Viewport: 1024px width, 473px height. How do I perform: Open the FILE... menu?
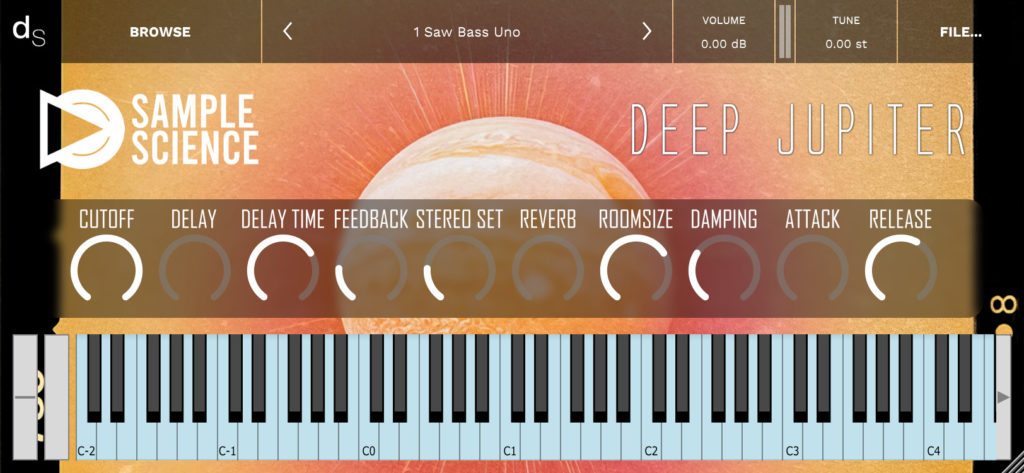961,32
